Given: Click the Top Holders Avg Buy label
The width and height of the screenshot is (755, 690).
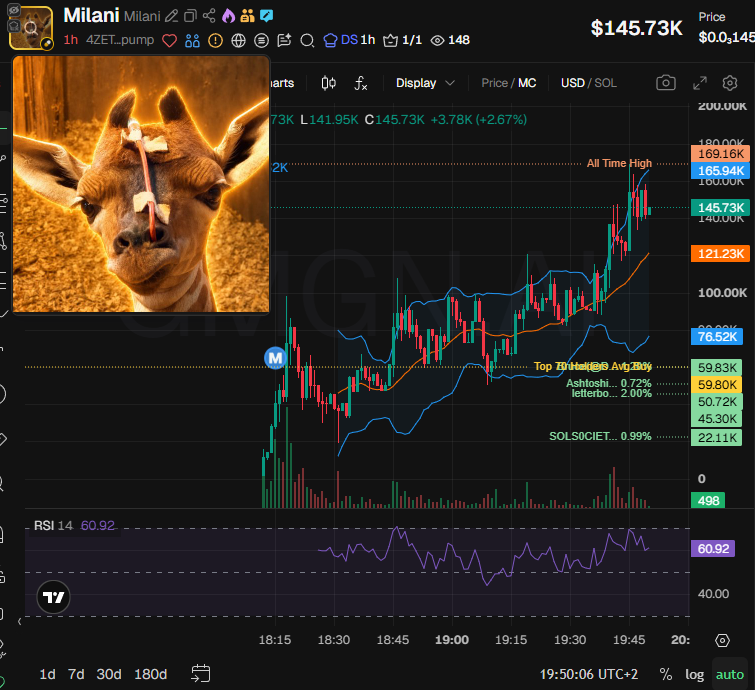Looking at the screenshot, I should 593,366.
